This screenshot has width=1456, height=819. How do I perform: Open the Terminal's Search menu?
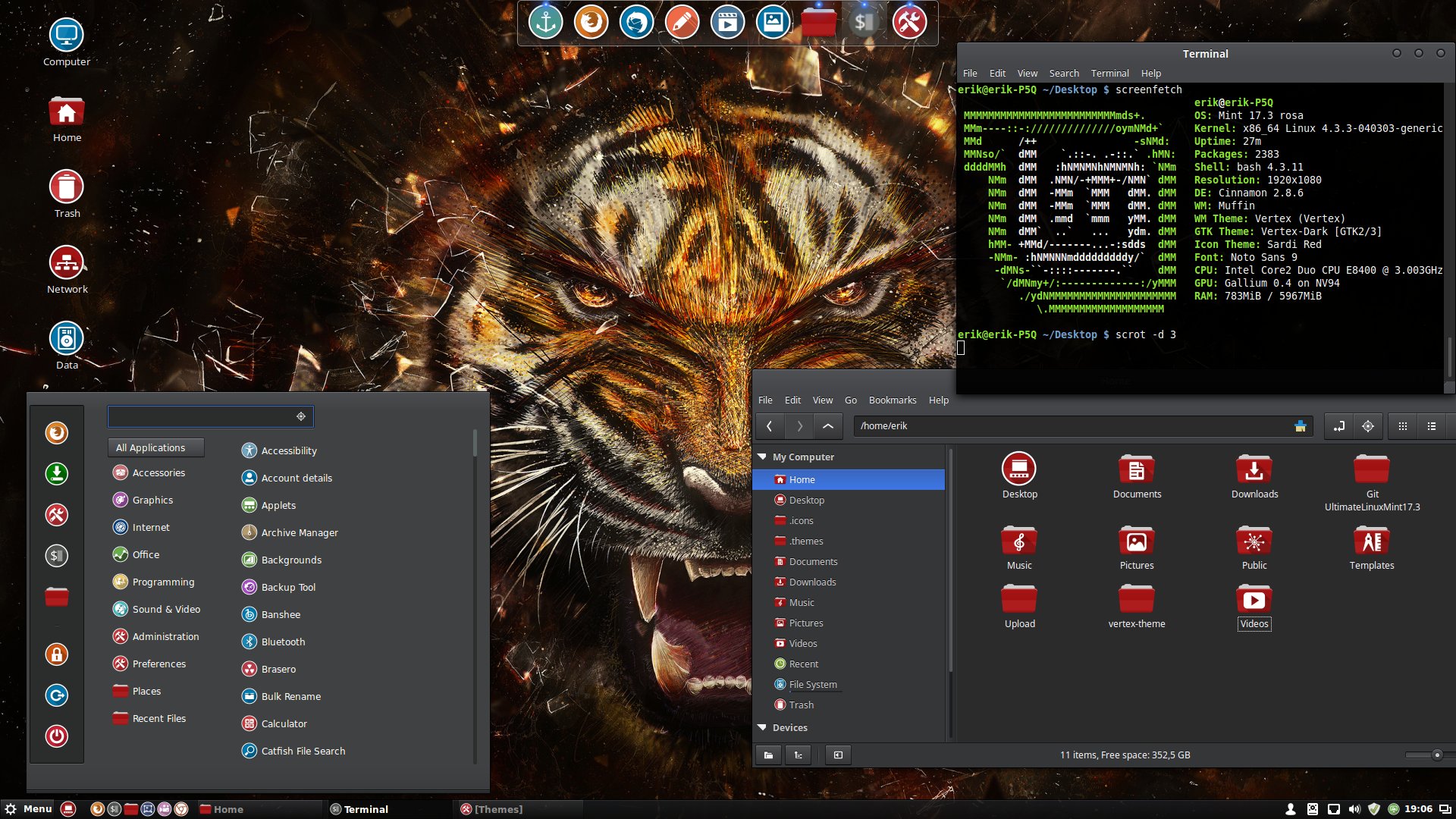(1063, 74)
